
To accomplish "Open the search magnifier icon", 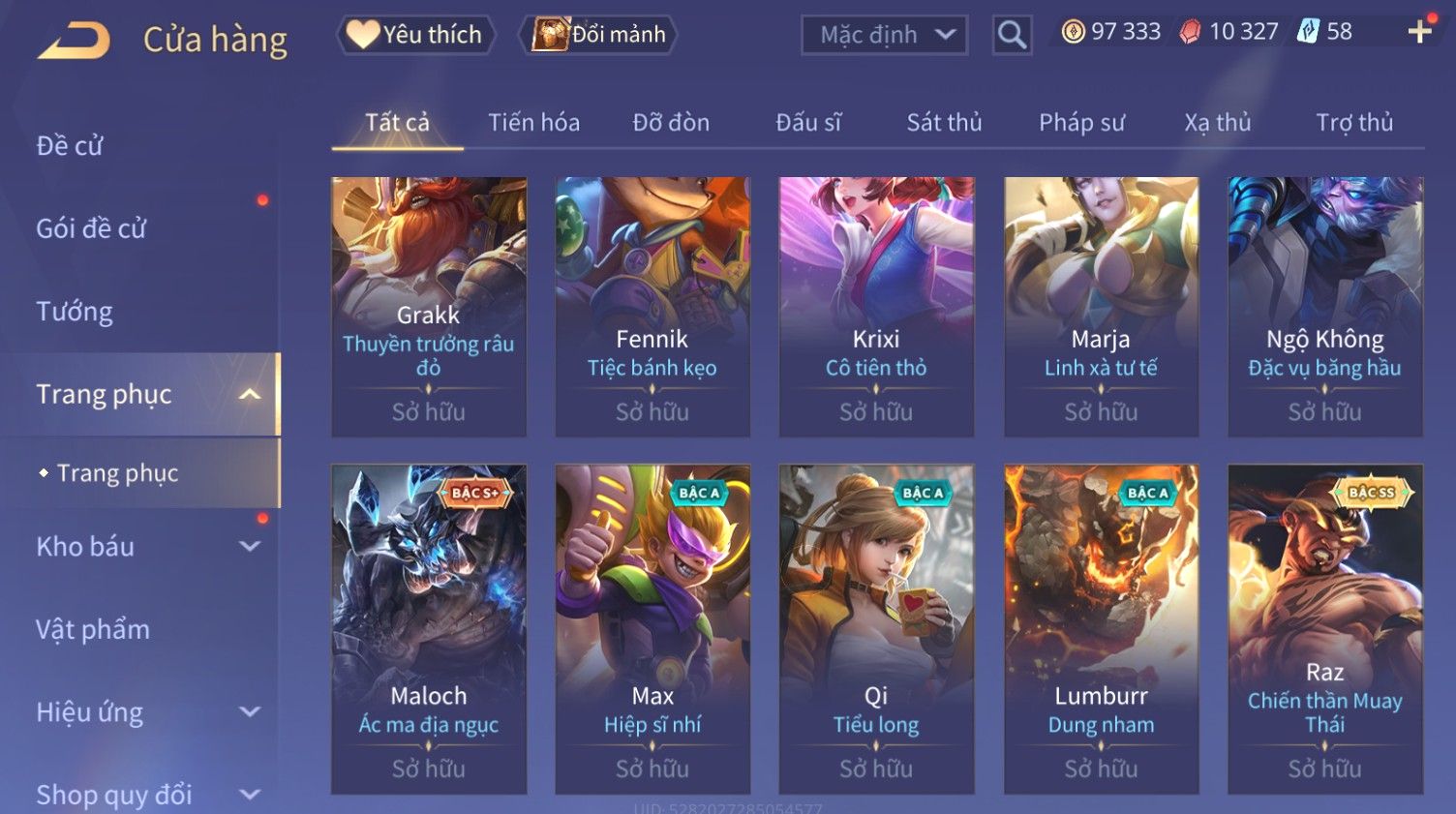I will [1012, 35].
